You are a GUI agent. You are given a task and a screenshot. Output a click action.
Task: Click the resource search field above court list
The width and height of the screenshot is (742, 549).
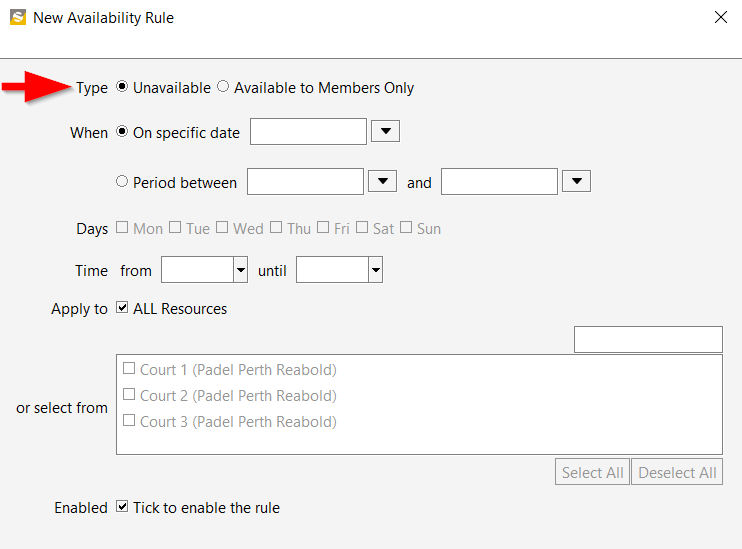(648, 339)
